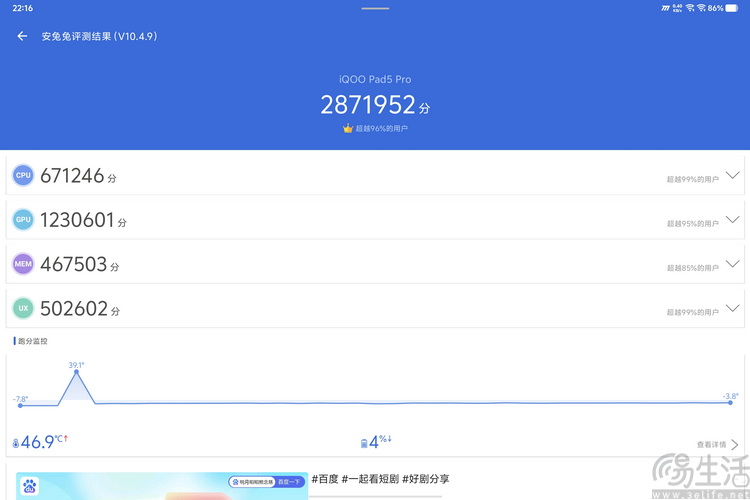Click the MEM score badge icon

(x=23, y=264)
